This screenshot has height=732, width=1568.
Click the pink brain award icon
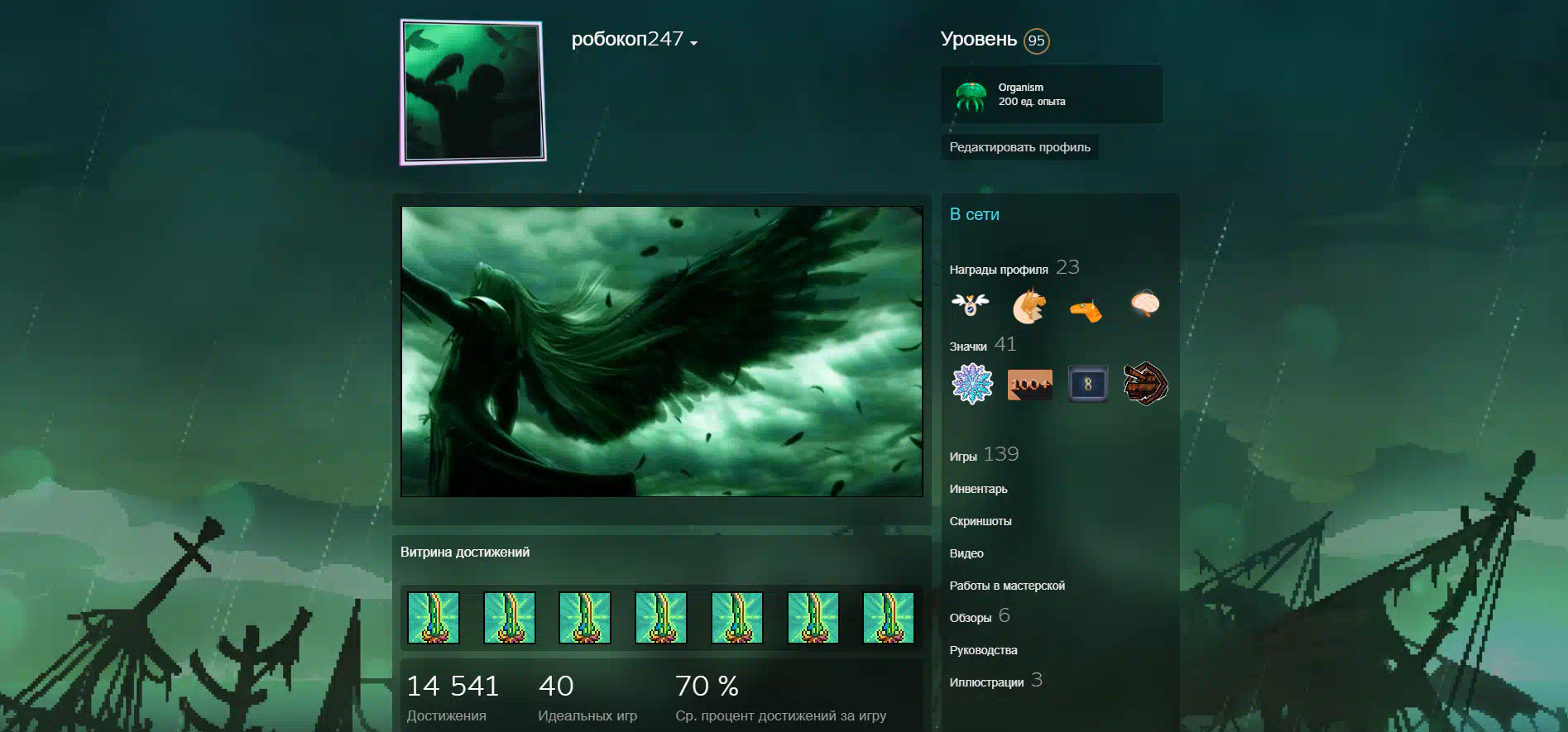pos(1145,304)
